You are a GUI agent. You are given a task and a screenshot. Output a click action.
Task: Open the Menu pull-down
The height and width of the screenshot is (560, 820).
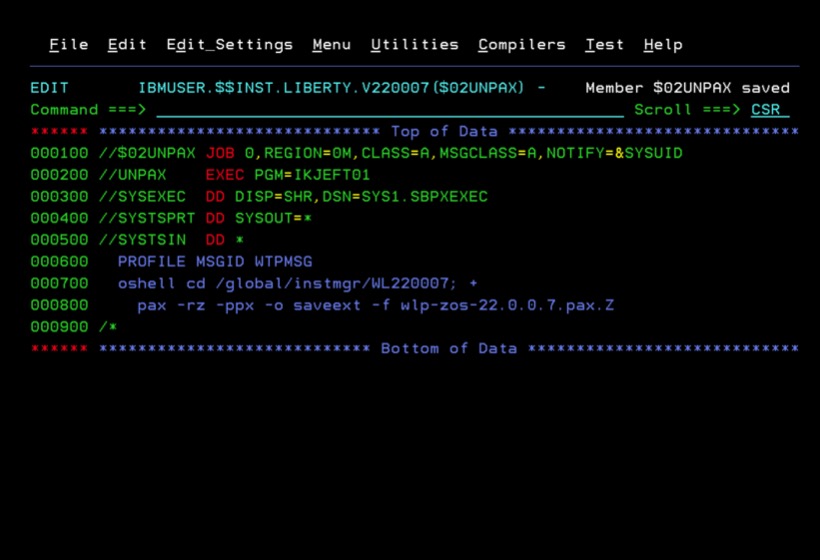click(332, 45)
